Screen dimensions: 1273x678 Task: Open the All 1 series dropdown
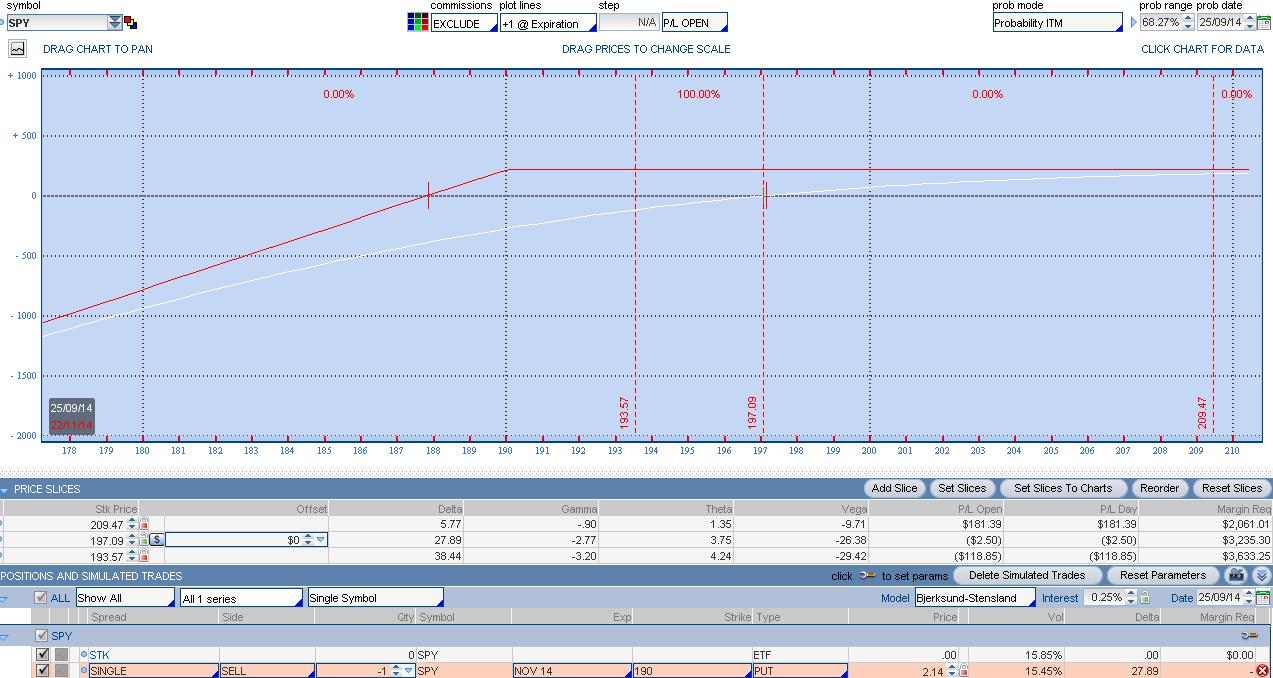pyautogui.click(x=241, y=597)
